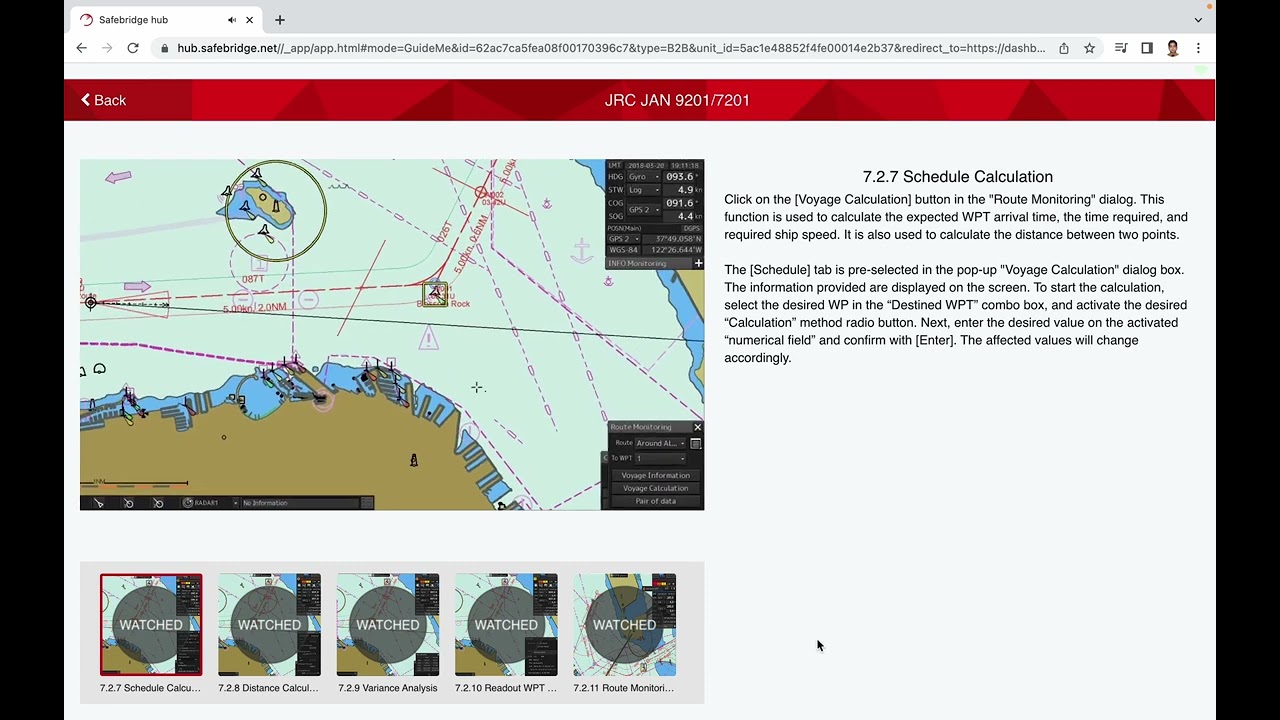Select the third cursor tool icon
The height and width of the screenshot is (720, 1280).
[x=158, y=503]
